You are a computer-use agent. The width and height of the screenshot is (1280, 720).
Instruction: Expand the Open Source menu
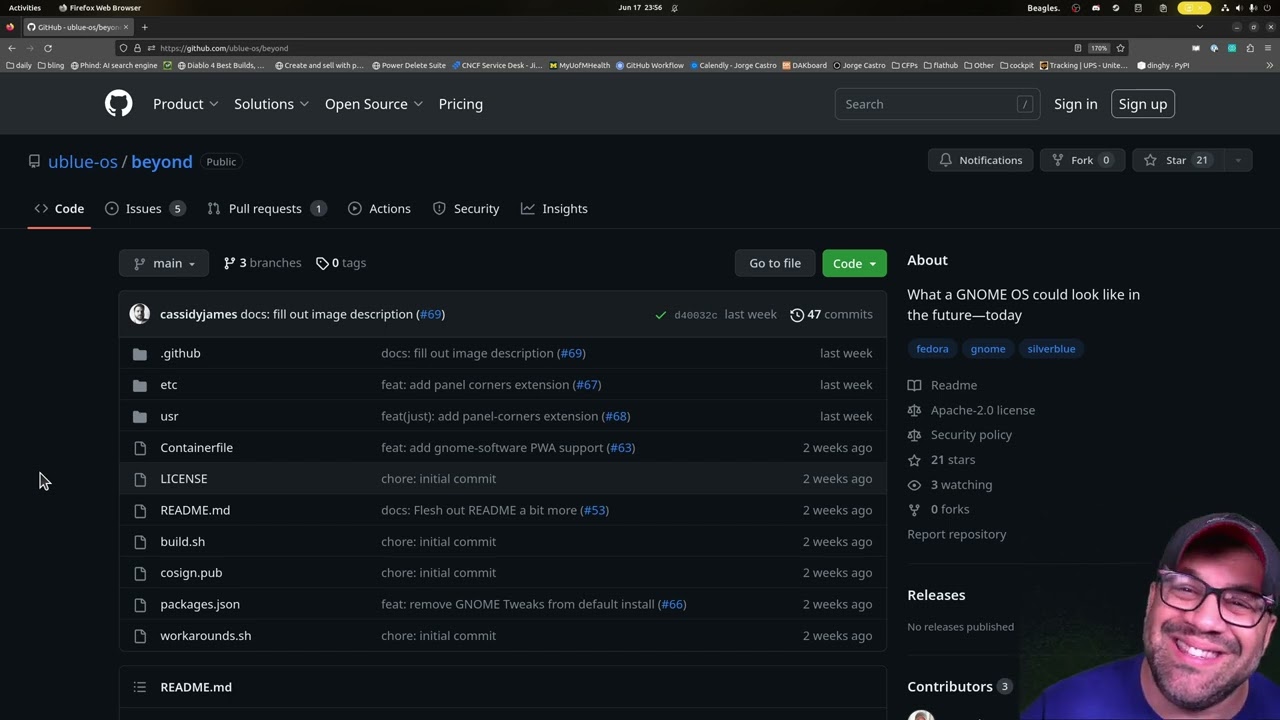pyautogui.click(x=374, y=104)
